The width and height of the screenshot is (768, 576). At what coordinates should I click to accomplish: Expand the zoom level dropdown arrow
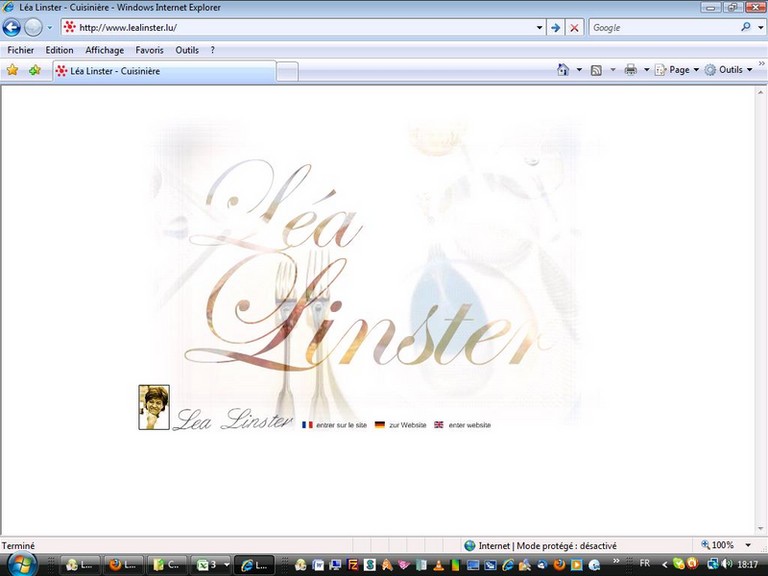[x=746, y=545]
